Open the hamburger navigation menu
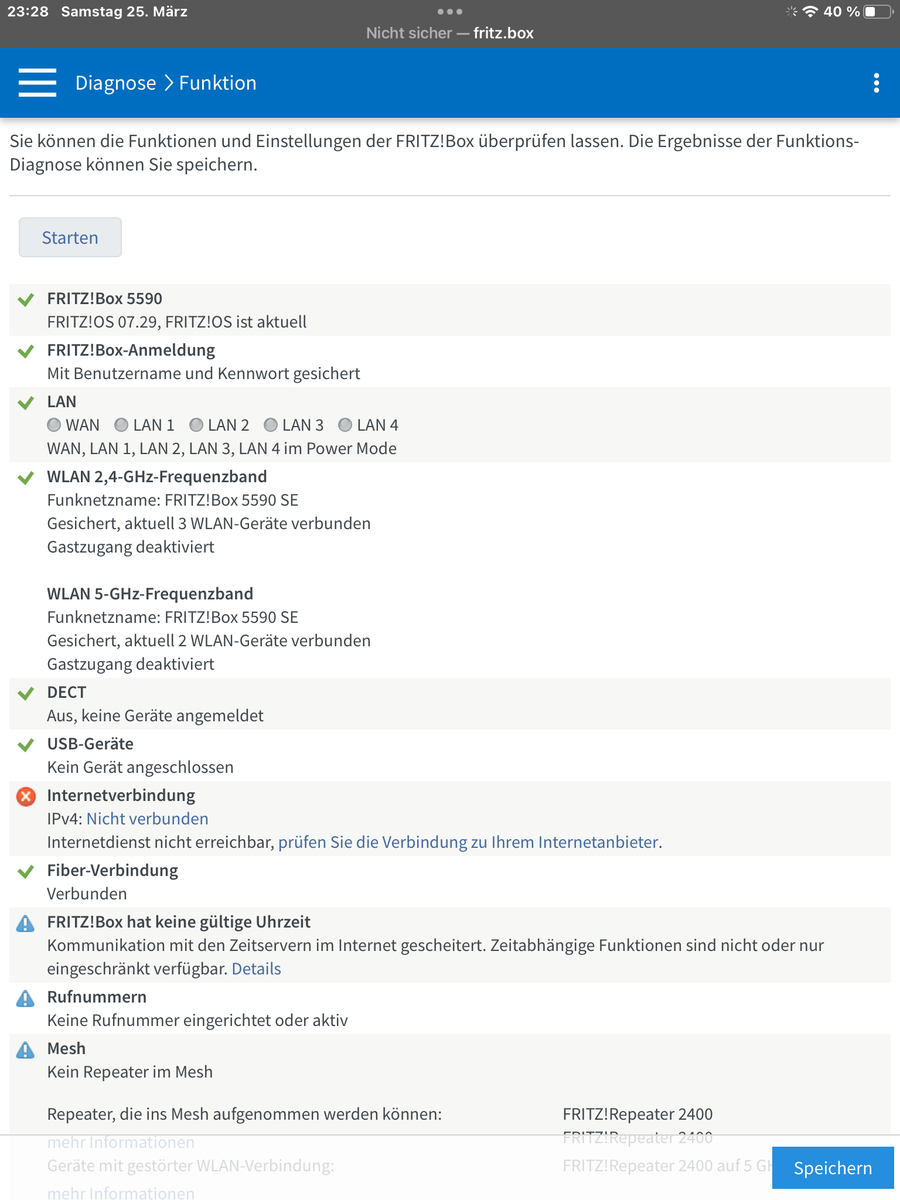Viewport: 900px width, 1200px height. point(37,83)
